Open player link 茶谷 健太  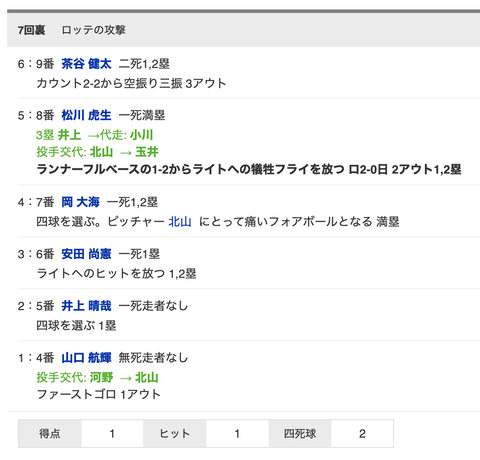[x=86, y=64]
